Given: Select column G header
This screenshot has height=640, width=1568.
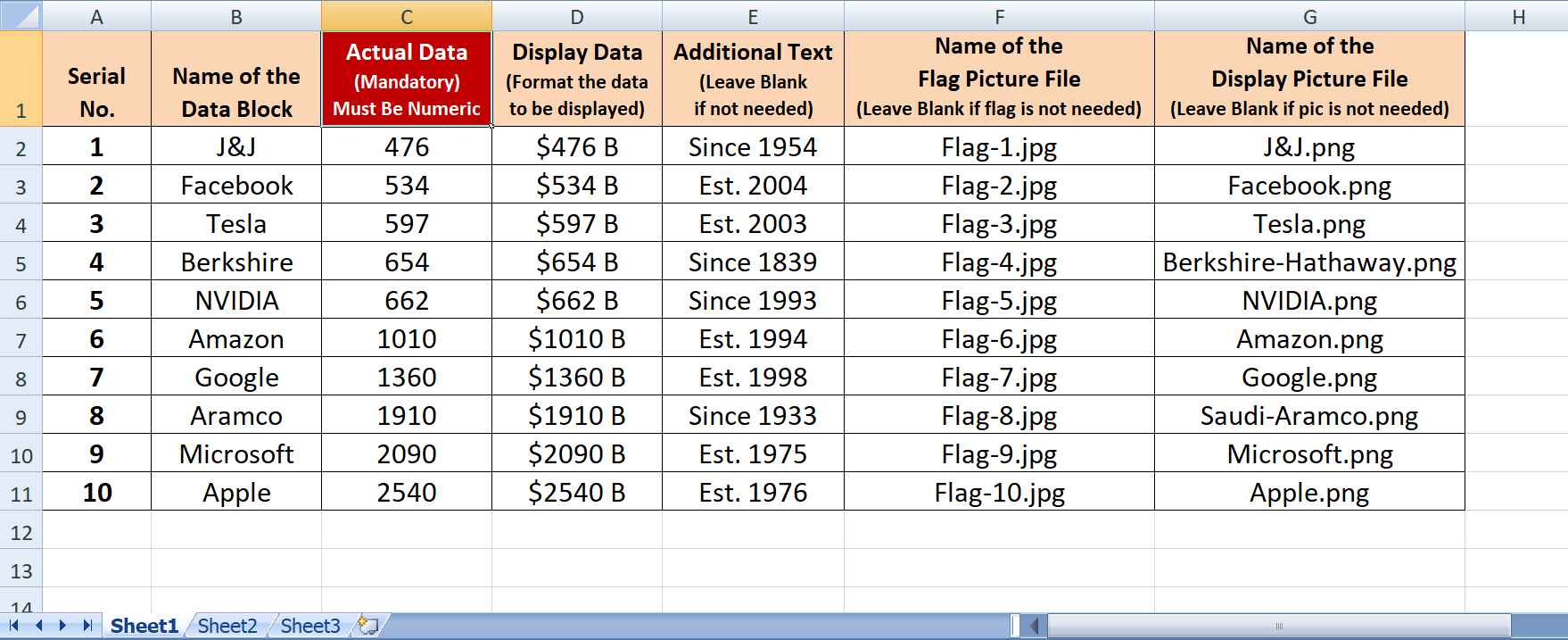Looking at the screenshot, I should click(1309, 16).
